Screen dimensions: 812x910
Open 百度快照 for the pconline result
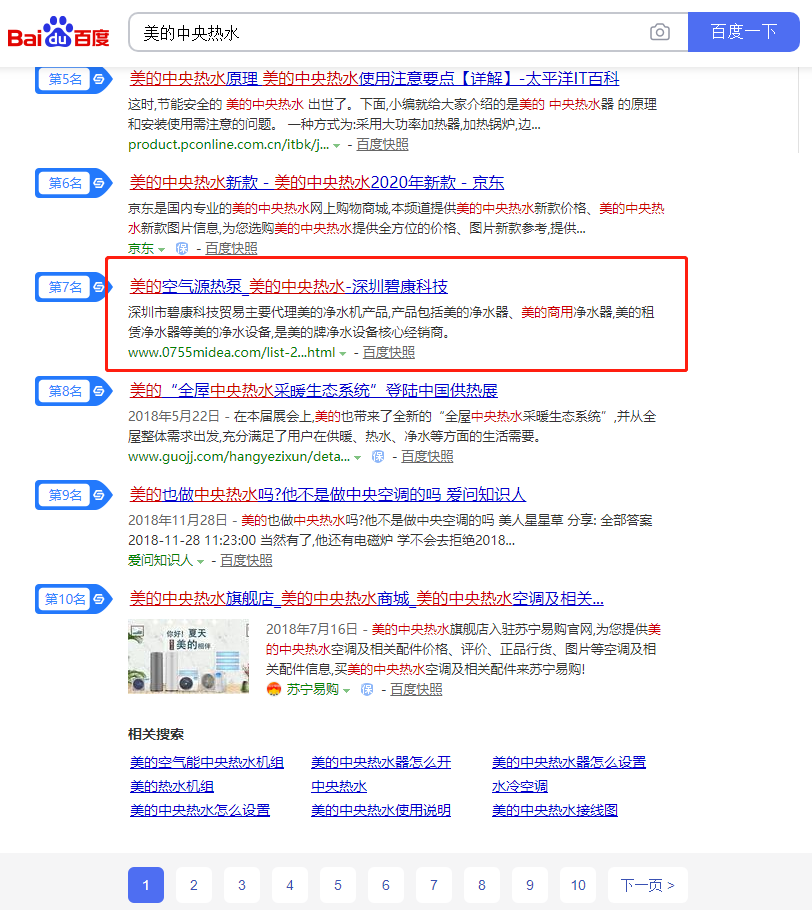tap(382, 145)
